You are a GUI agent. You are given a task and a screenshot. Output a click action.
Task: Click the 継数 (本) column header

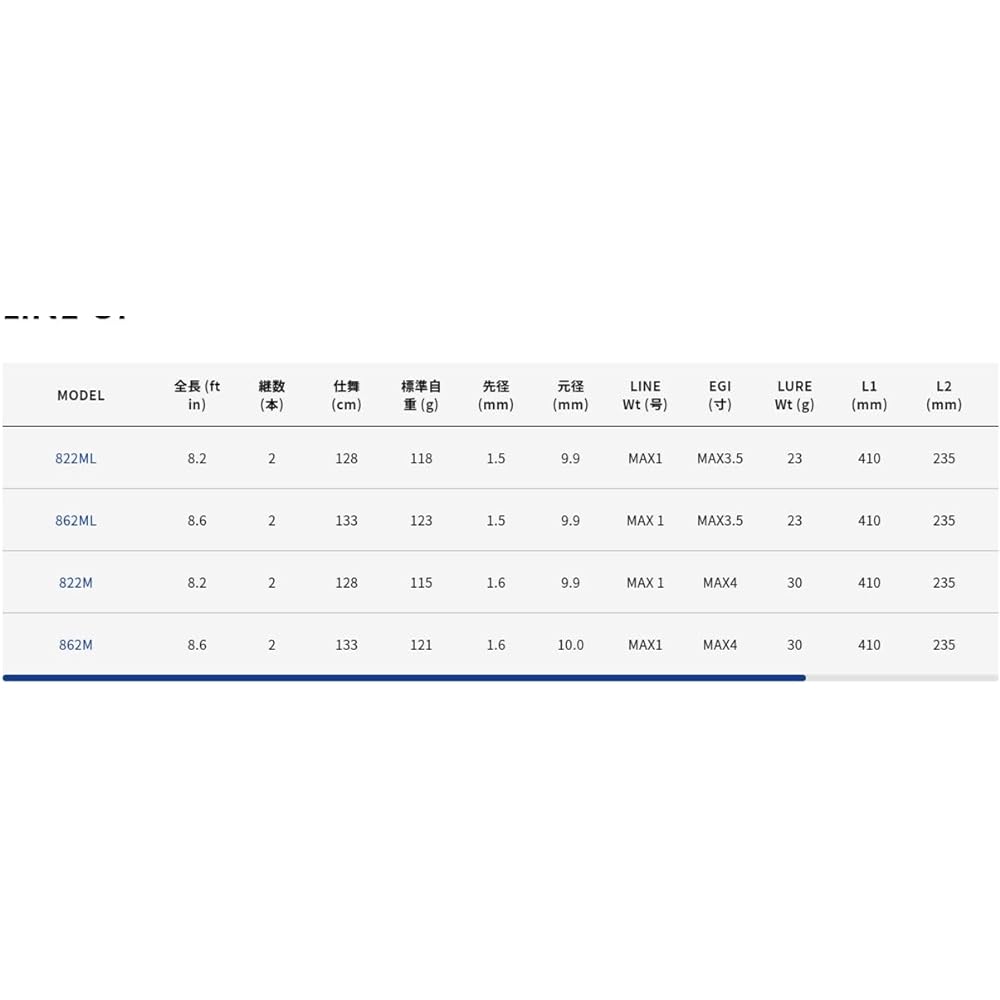(271, 395)
